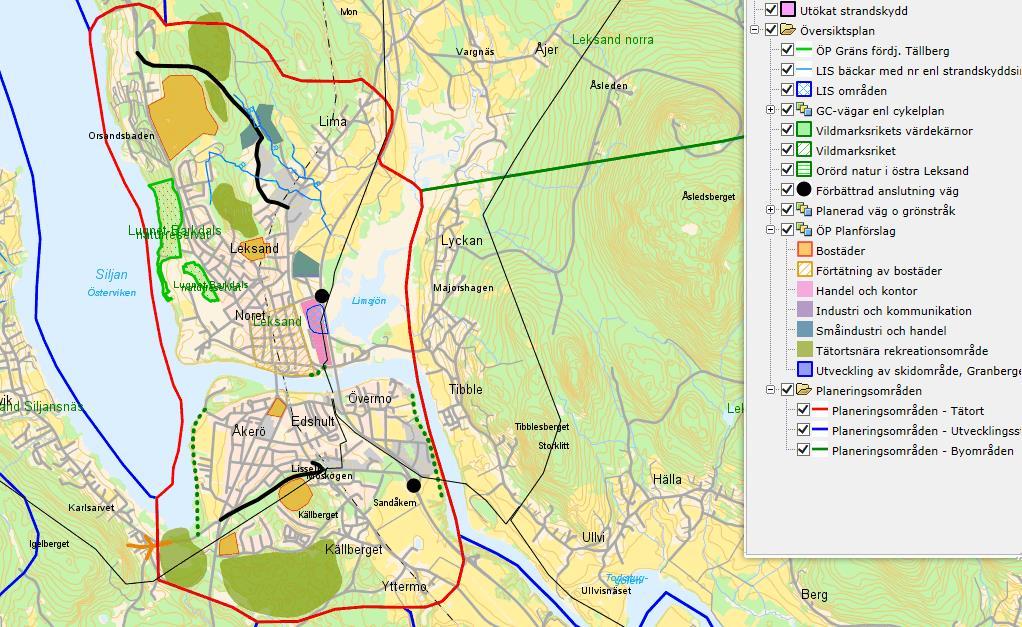Click the Orsandsbaden label on the map
The width and height of the screenshot is (1022, 627).
click(x=122, y=136)
